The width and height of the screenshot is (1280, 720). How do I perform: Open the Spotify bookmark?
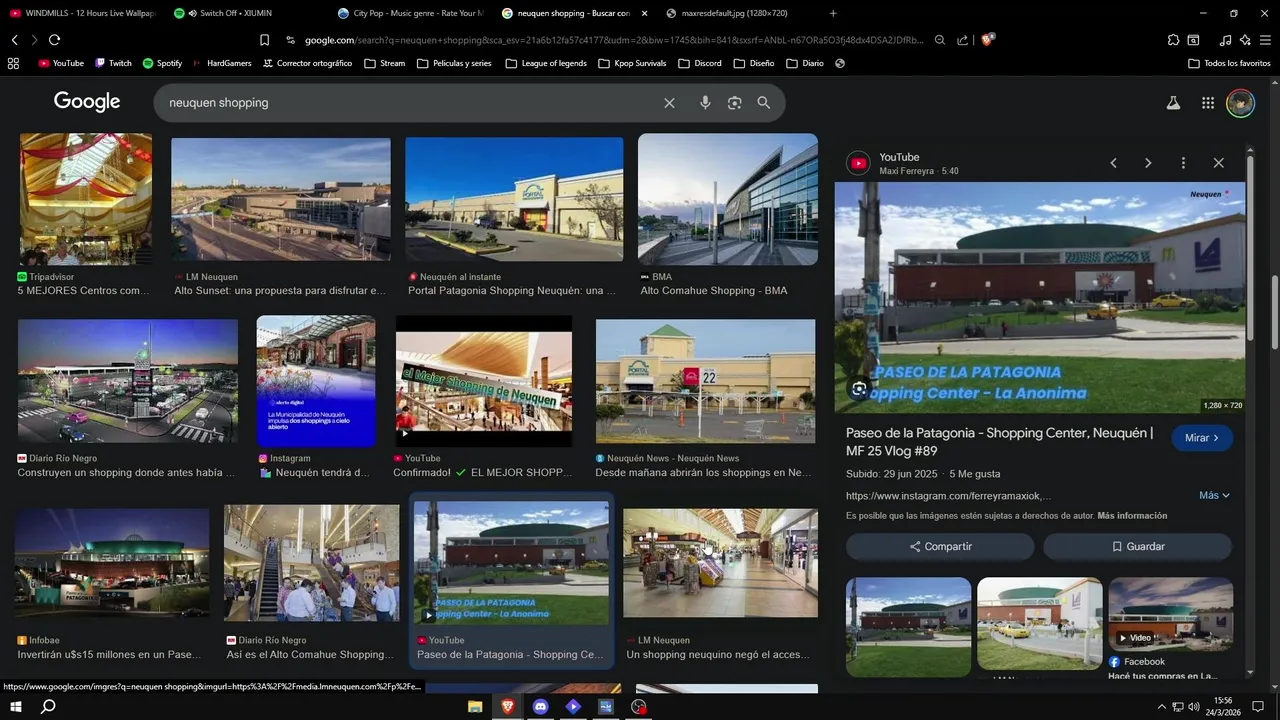162,63
